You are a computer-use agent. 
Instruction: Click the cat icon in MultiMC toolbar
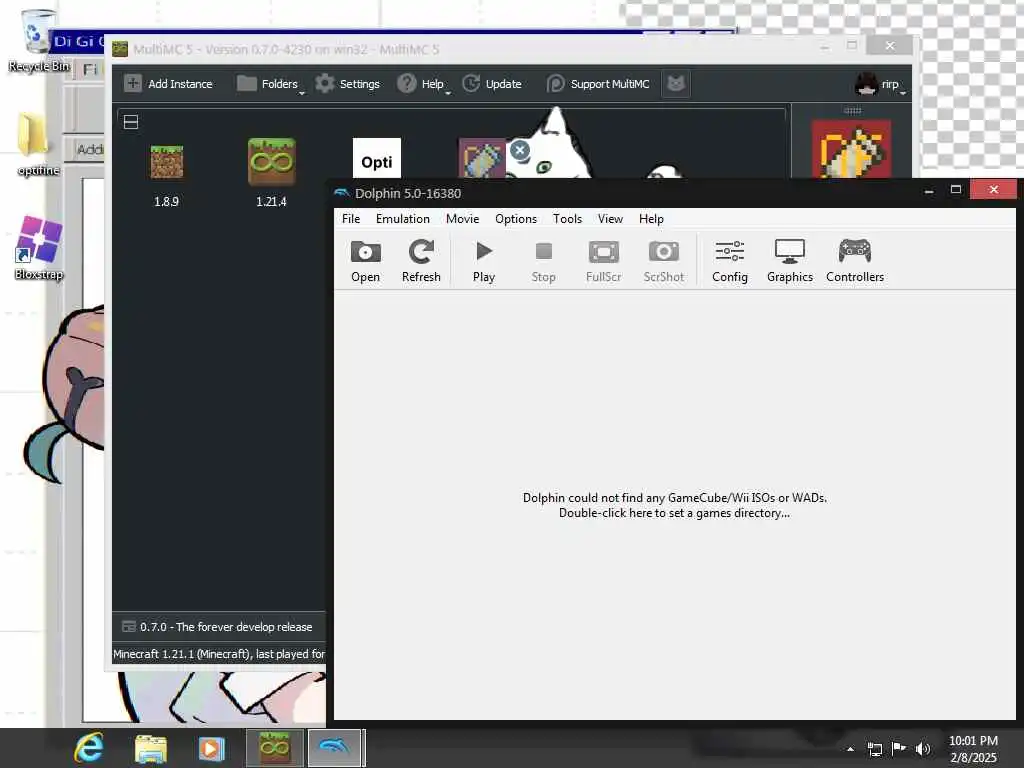(x=676, y=84)
